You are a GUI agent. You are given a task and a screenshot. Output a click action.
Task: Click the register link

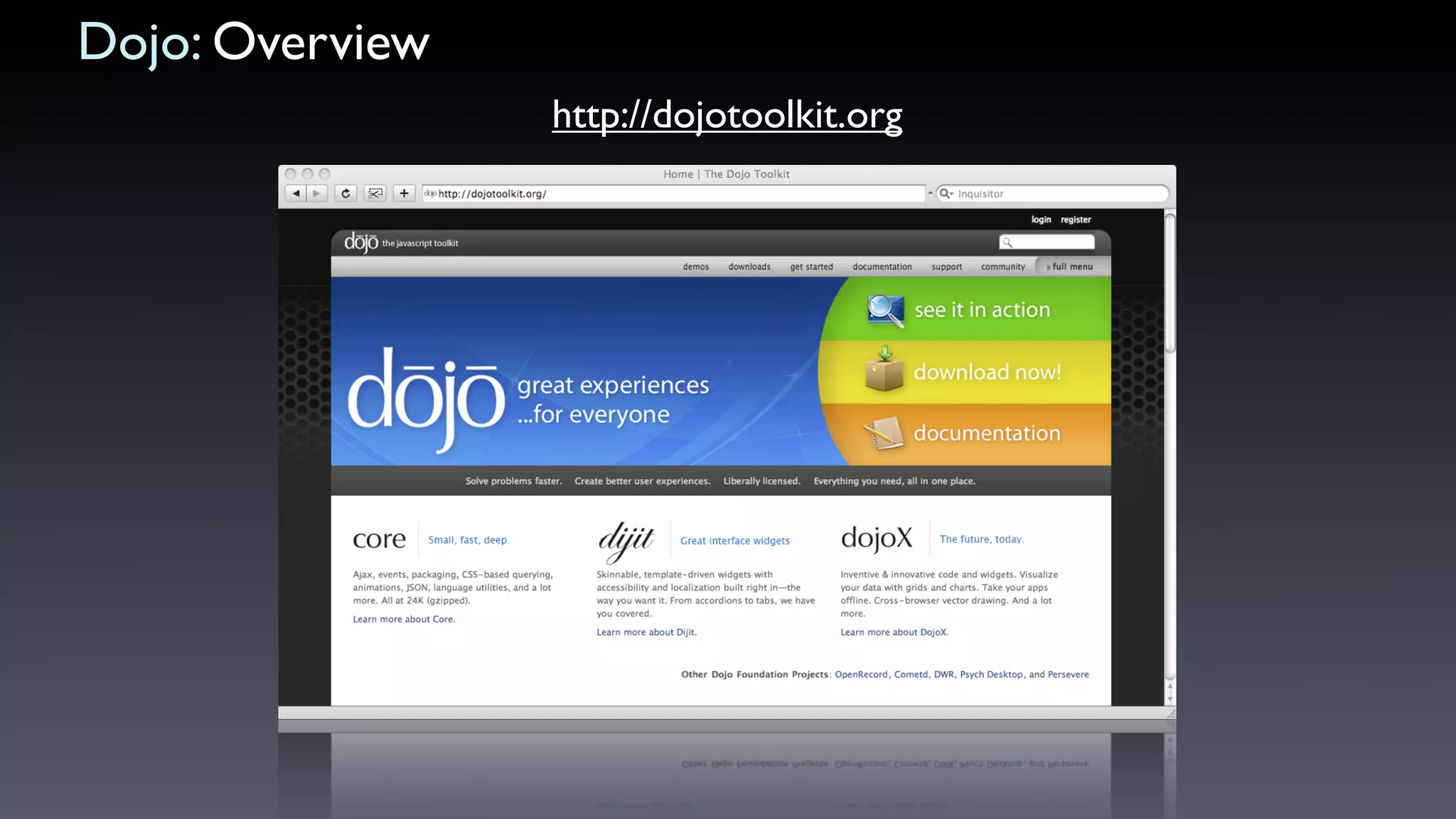(x=1076, y=220)
